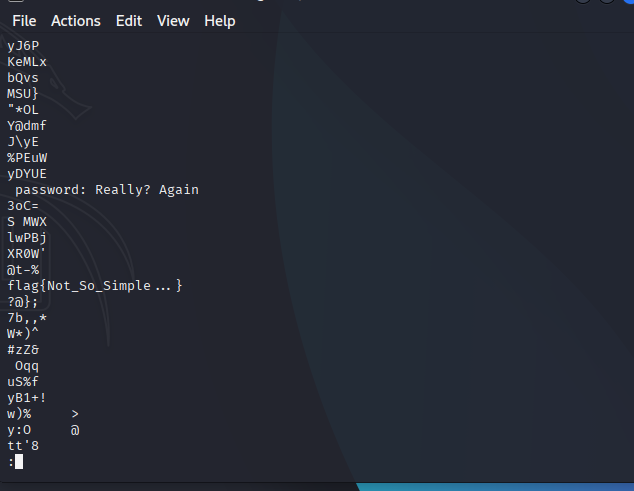Click the terminal line '@t-%'
The image size is (634, 491).
[23, 270]
